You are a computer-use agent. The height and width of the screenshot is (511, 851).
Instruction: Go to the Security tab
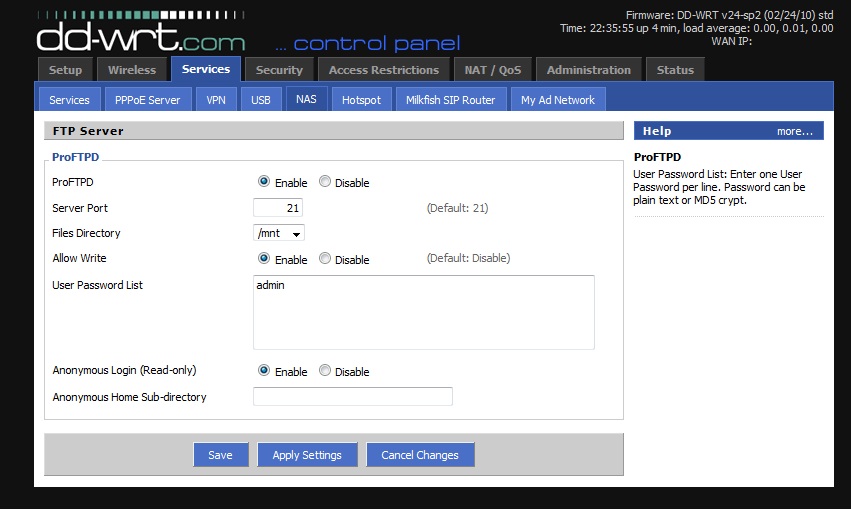[279, 70]
